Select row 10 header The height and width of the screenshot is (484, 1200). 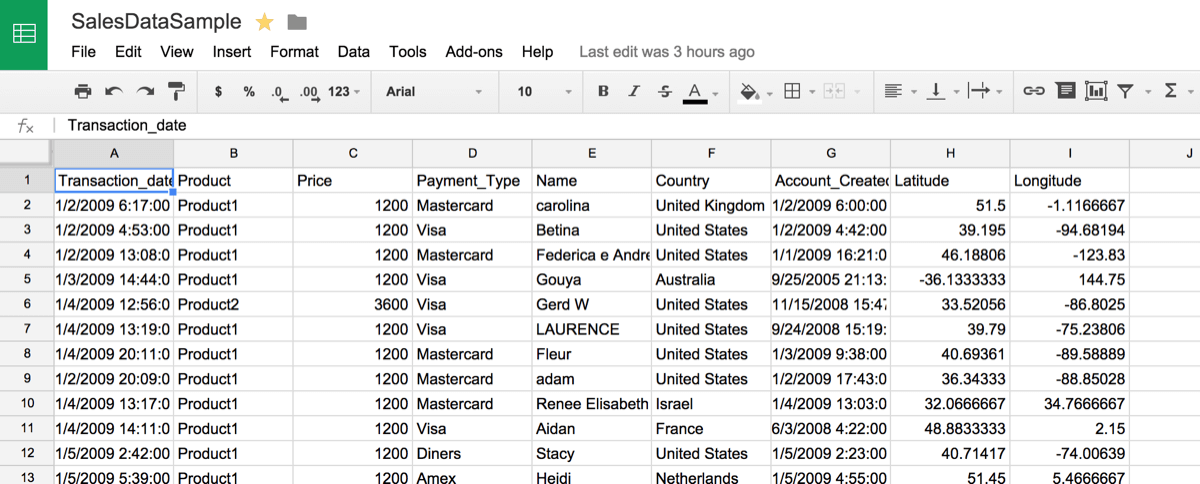(x=27, y=404)
